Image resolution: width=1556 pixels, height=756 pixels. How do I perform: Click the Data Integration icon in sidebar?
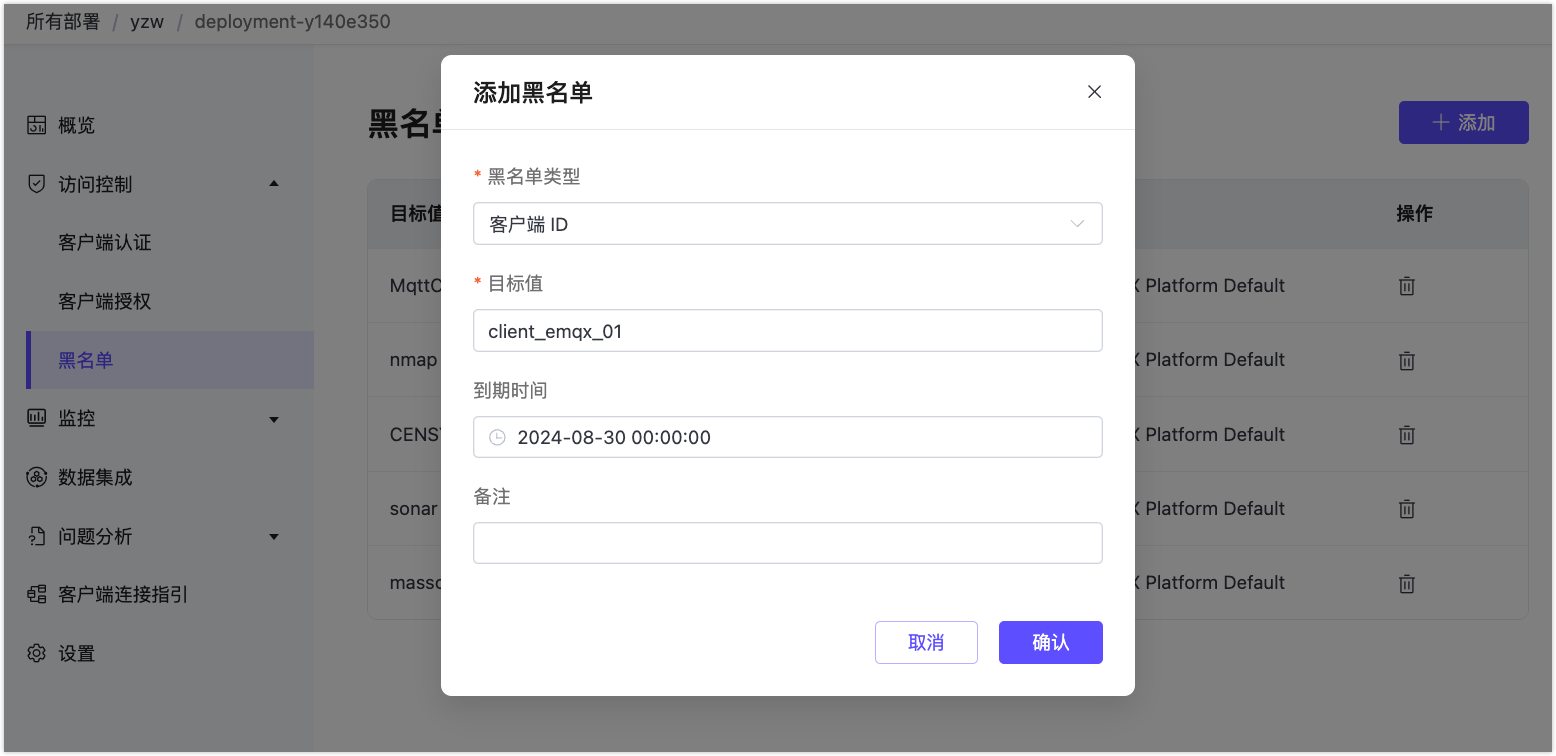(37, 477)
